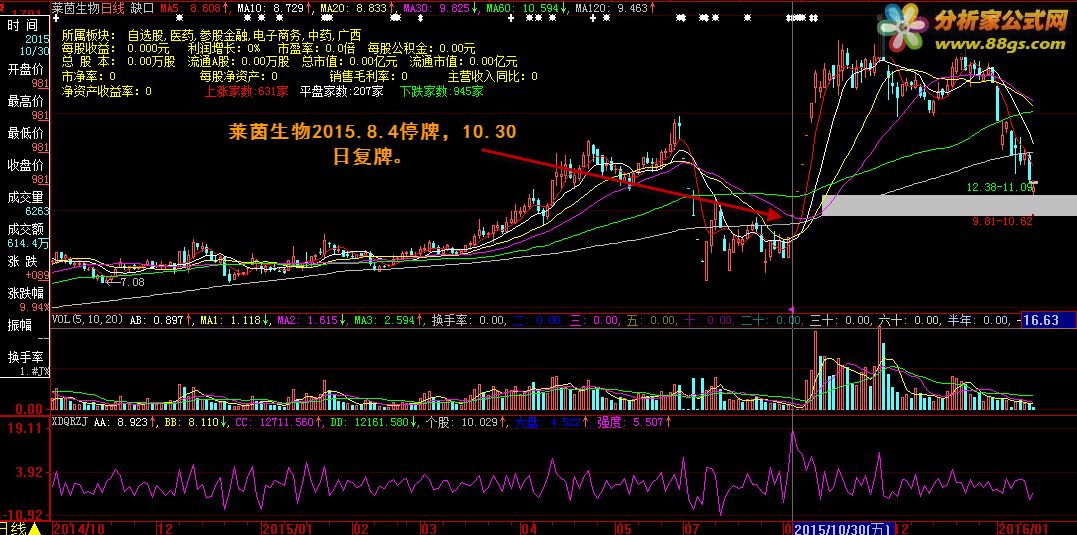
Task: Click the 开盘价 field in sidebar
Action: (x=25, y=69)
